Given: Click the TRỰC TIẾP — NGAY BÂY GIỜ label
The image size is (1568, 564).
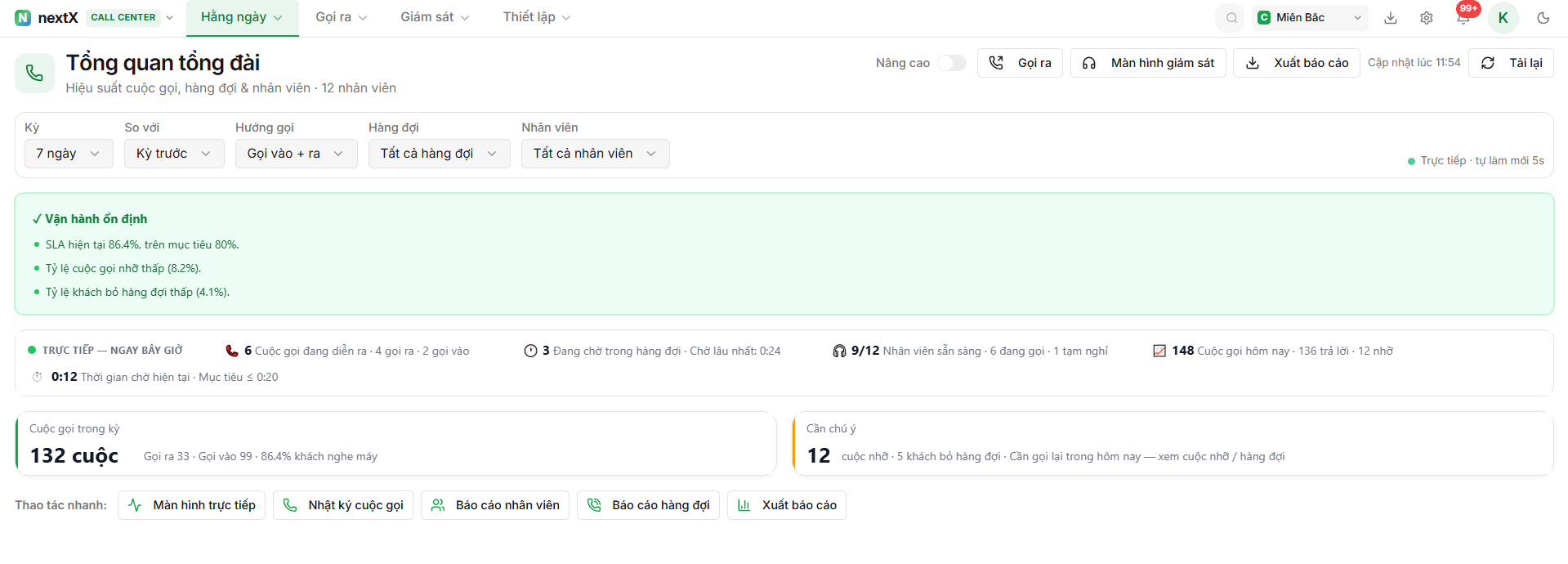Looking at the screenshot, I should coord(113,351).
